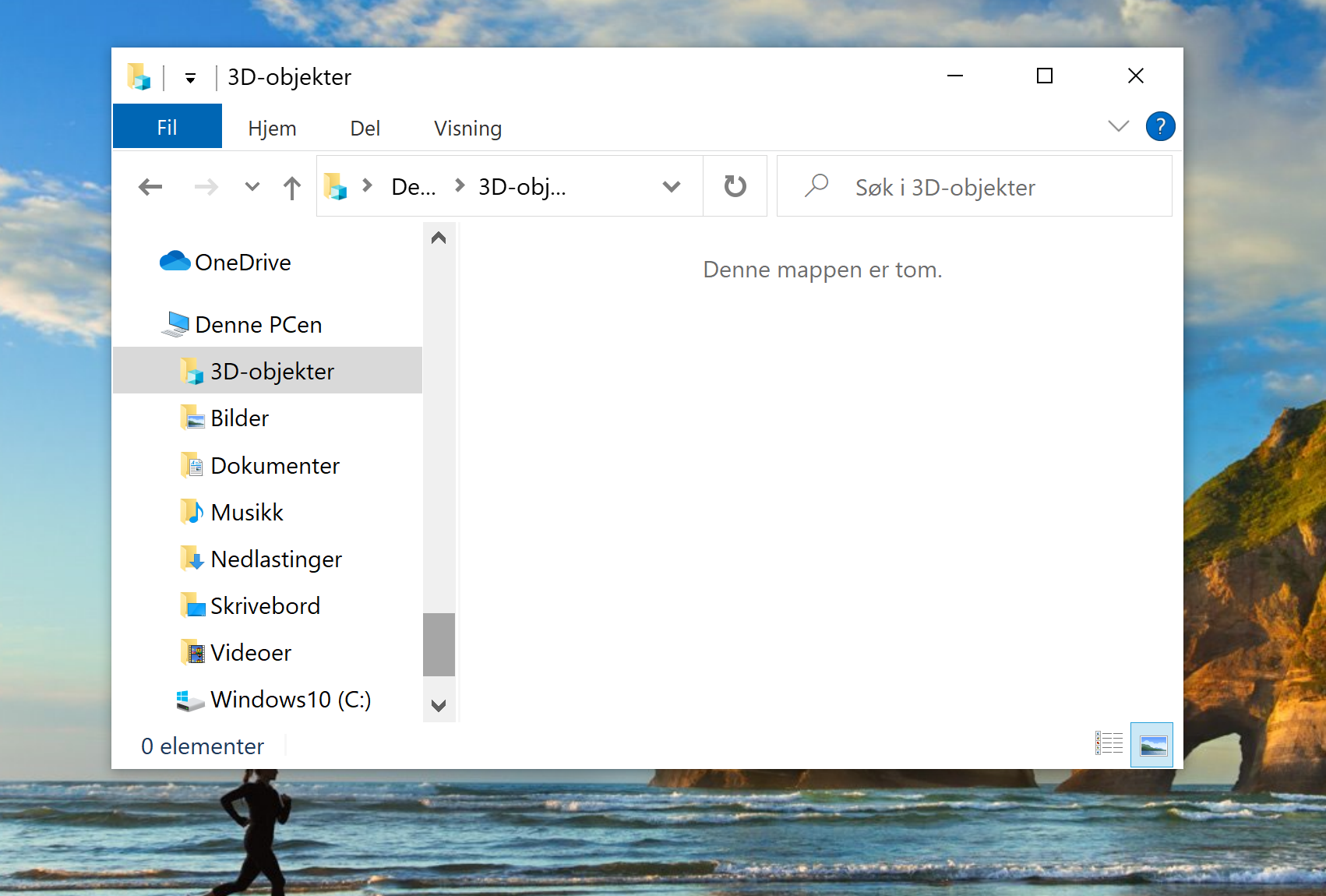The image size is (1326, 896).
Task: Expand the address bar history dropdown
Action: tap(670, 186)
